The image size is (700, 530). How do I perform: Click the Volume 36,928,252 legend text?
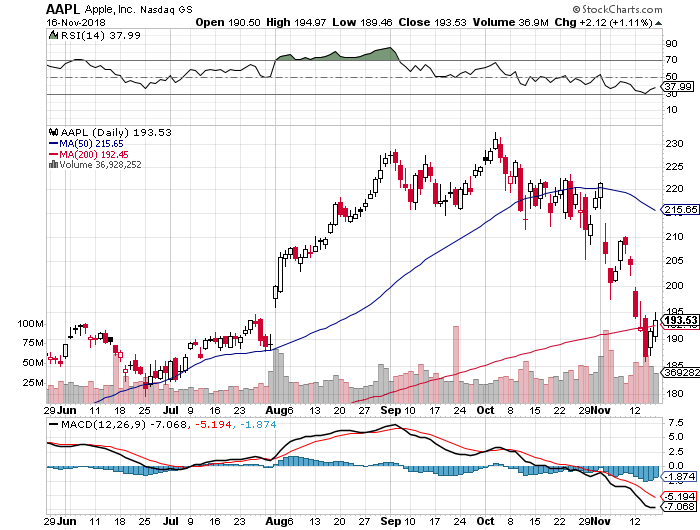(x=100, y=165)
